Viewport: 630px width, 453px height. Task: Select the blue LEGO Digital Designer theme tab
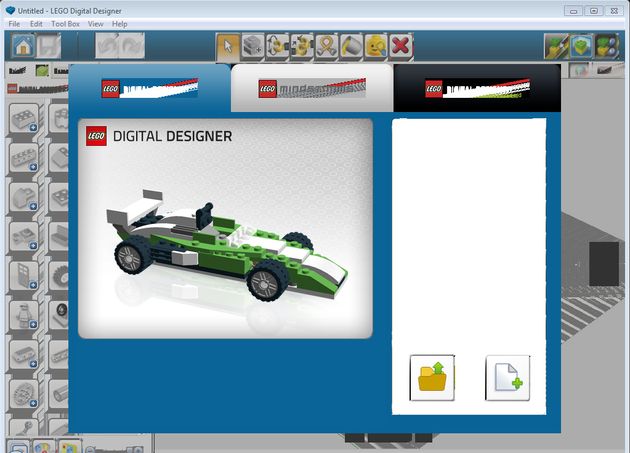[150, 88]
